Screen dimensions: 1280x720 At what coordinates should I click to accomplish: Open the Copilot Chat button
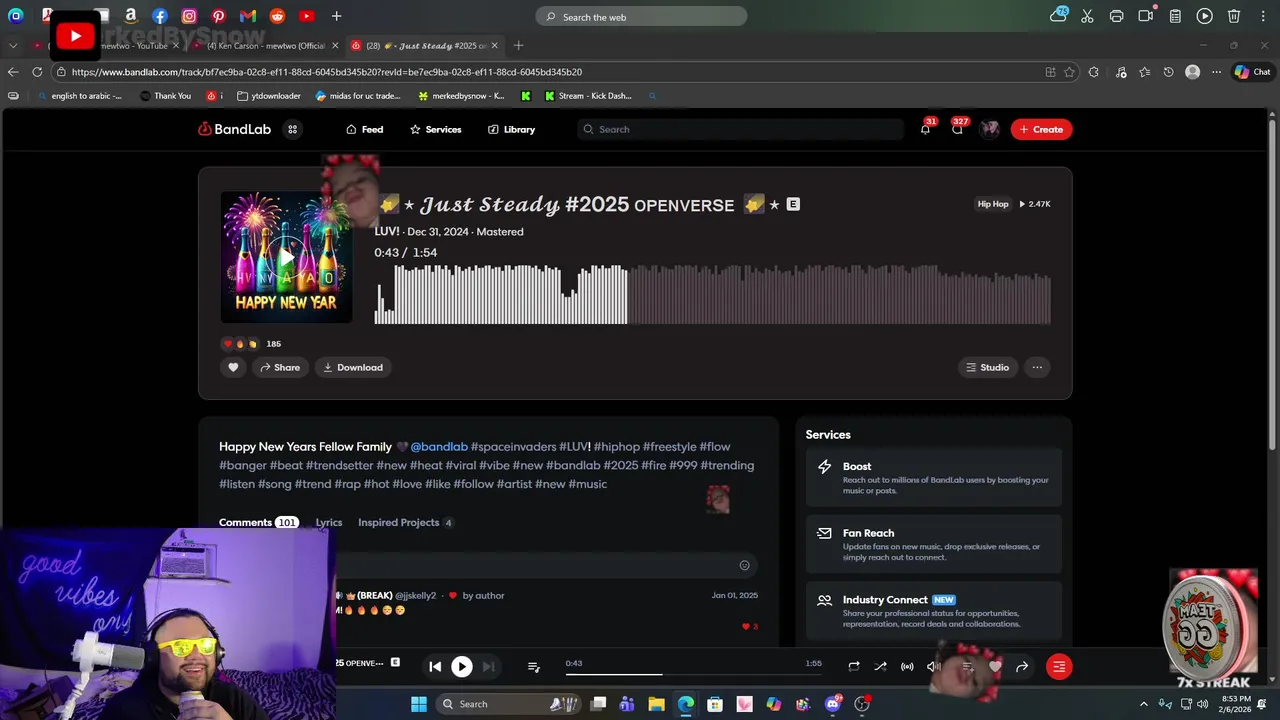pos(1252,72)
